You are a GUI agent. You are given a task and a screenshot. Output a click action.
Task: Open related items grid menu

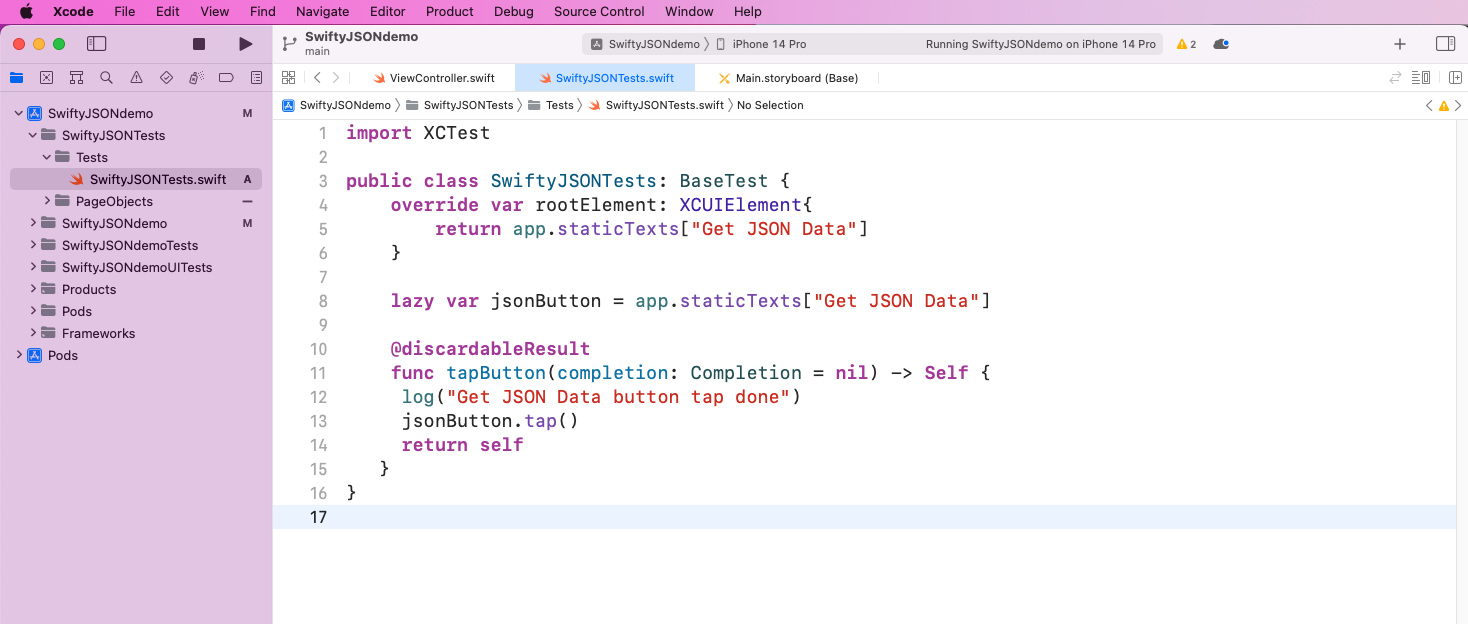288,77
